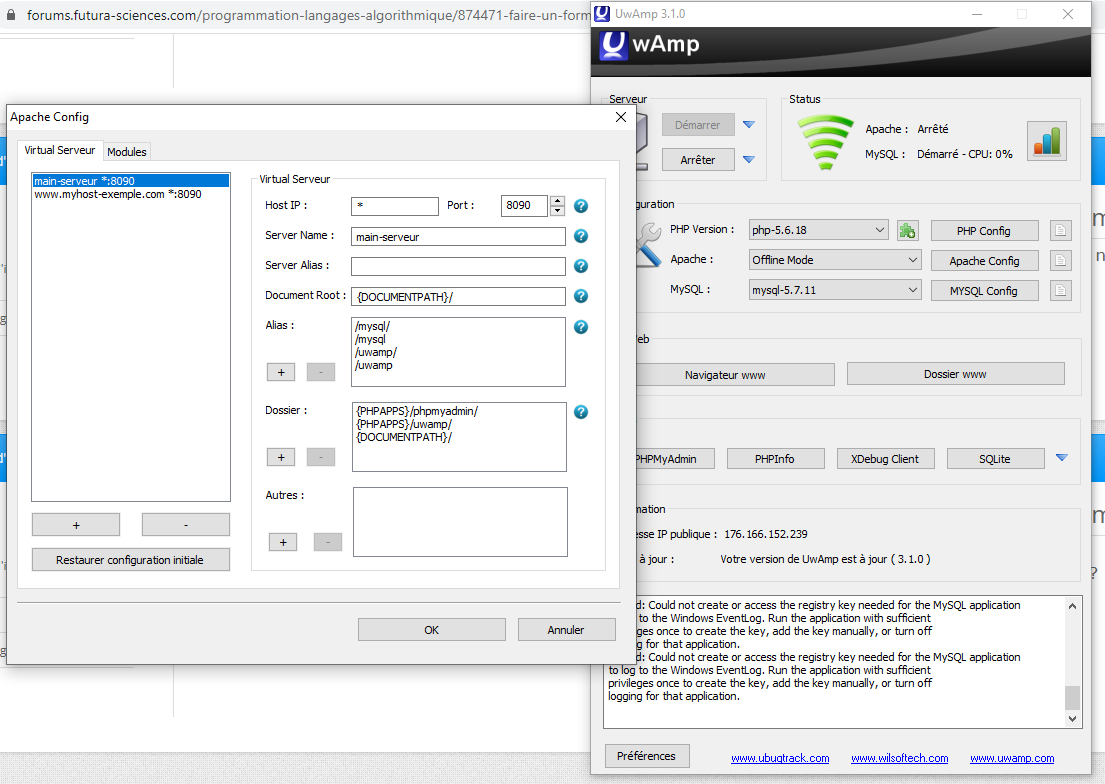Click the green PHP add-version icon
This screenshot has height=784, width=1105.
(x=907, y=231)
